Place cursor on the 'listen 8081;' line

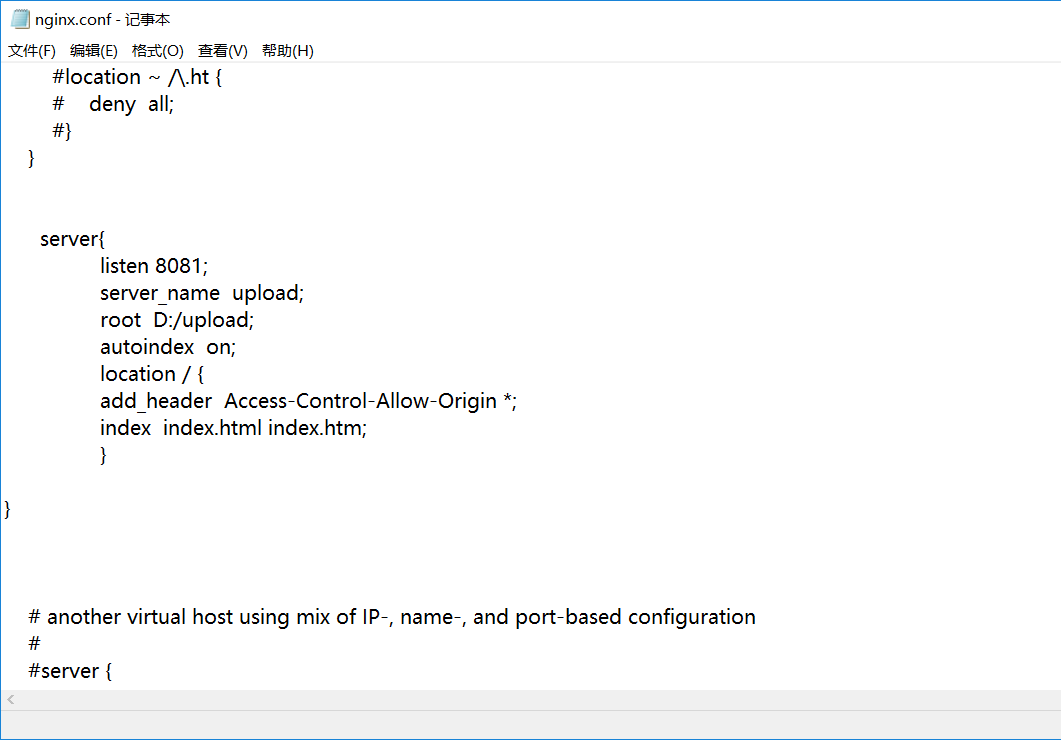coord(154,266)
